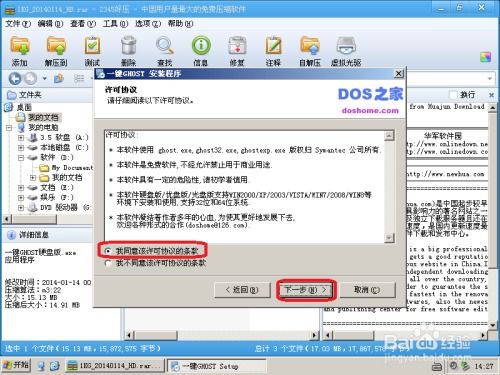Open the 工具(O) menu
This screenshot has height=375, width=500.
(115, 24)
